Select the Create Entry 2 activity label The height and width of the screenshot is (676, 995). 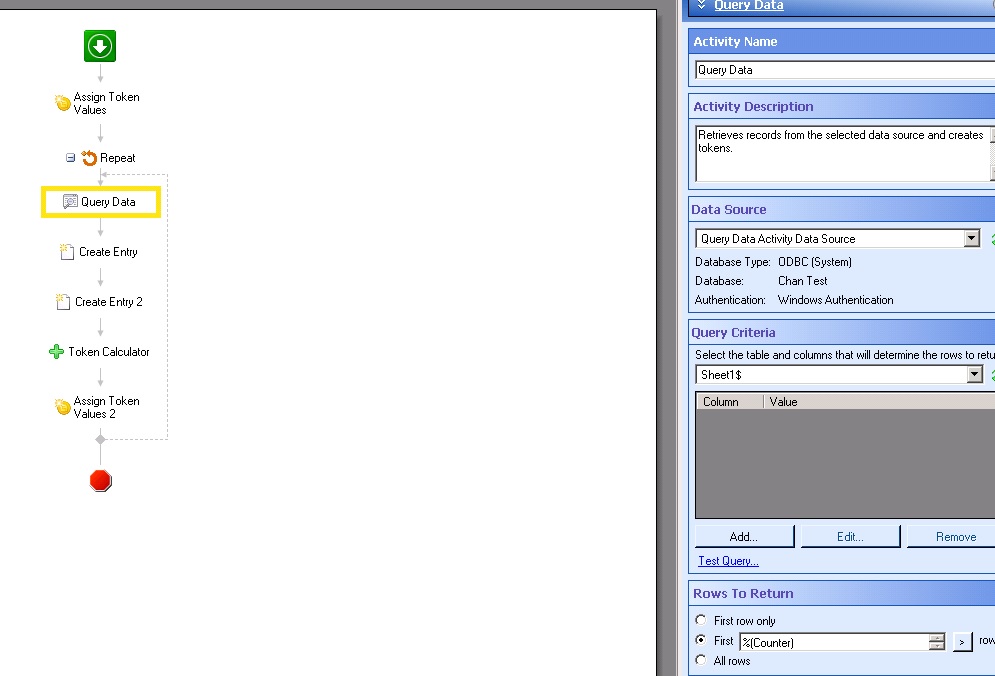[x=109, y=302]
